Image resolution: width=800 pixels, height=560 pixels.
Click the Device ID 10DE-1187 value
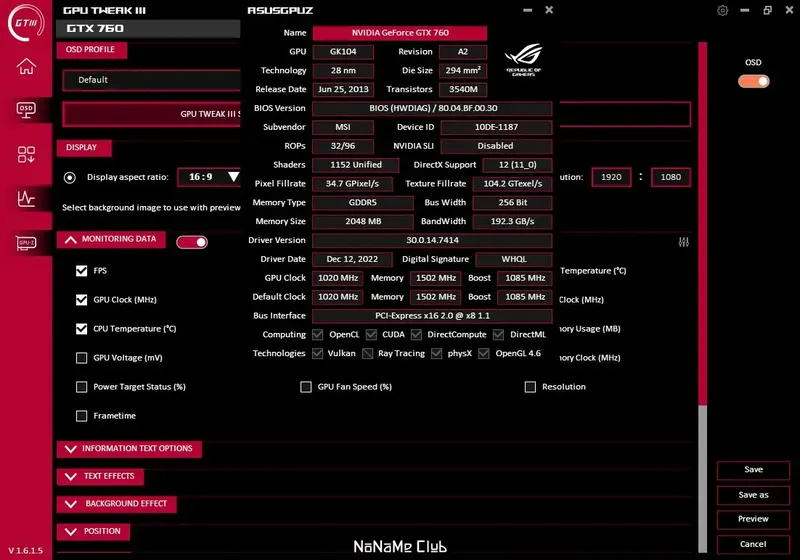point(496,127)
